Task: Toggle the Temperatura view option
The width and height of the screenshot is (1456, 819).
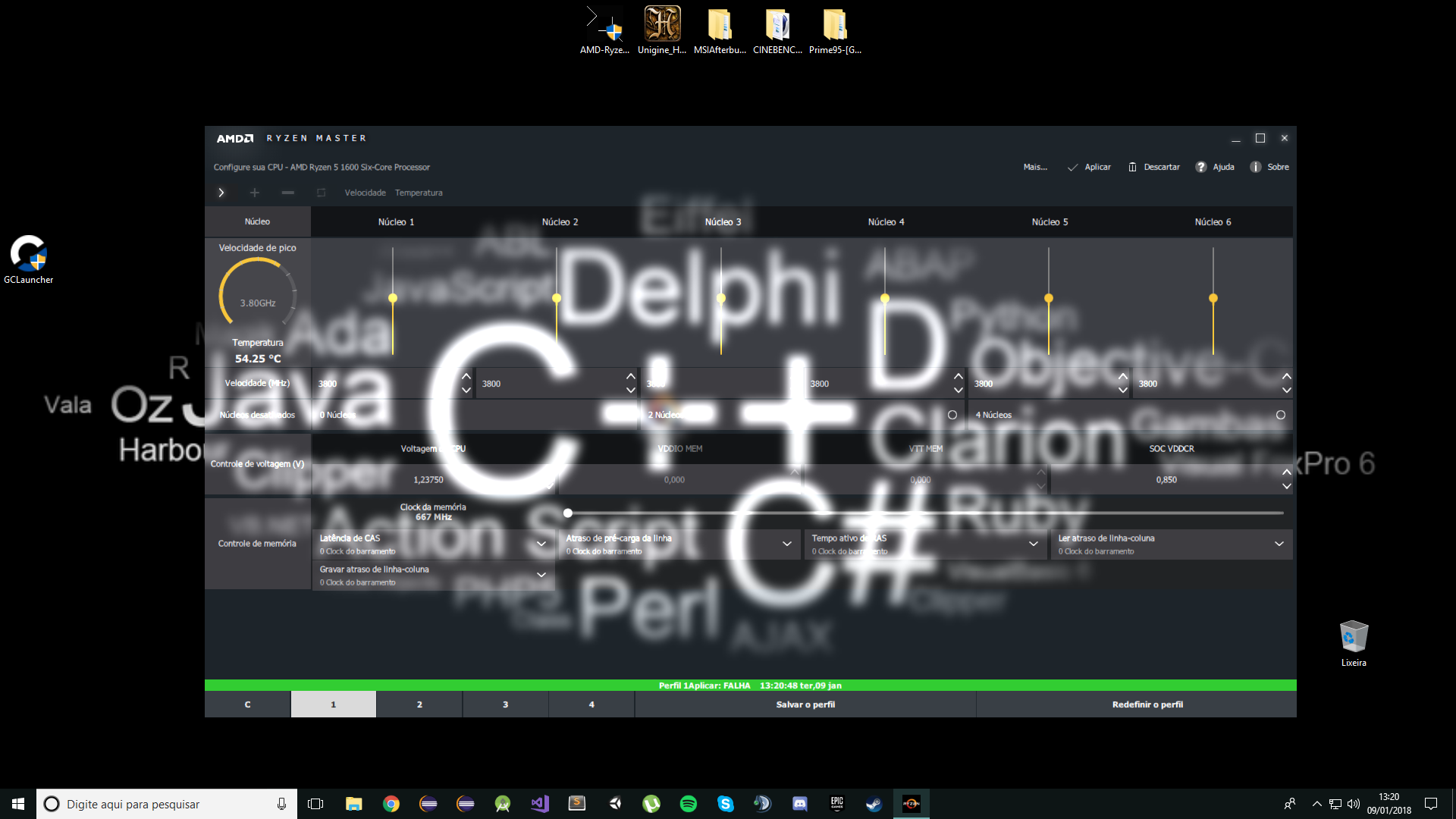Action: coord(419,193)
